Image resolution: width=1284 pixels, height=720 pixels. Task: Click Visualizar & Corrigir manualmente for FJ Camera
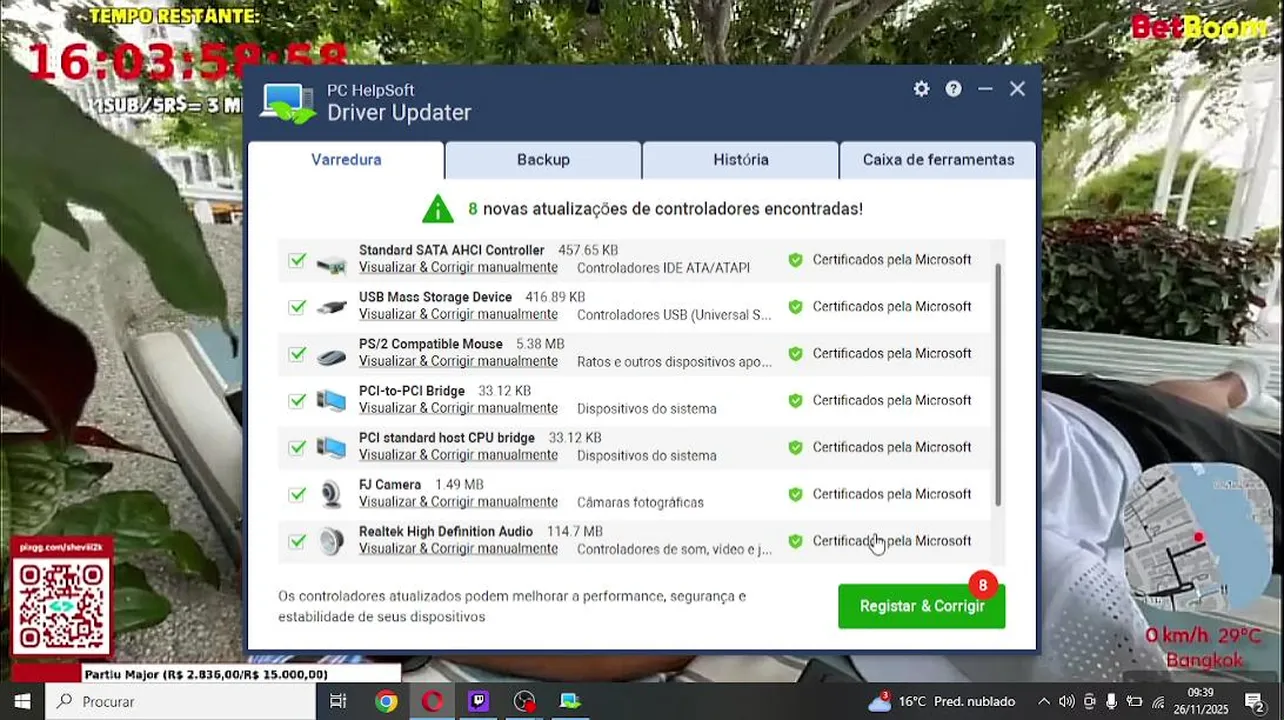point(458,502)
